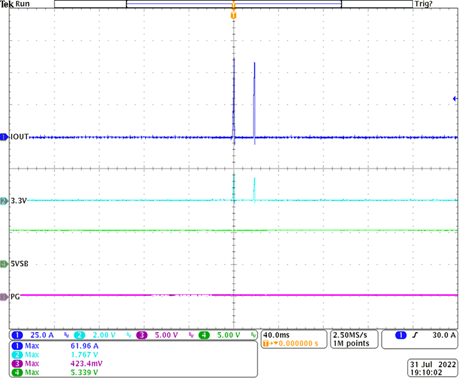Select channel 3 badge at 5.00 V
The image size is (459, 378).
pos(142,335)
